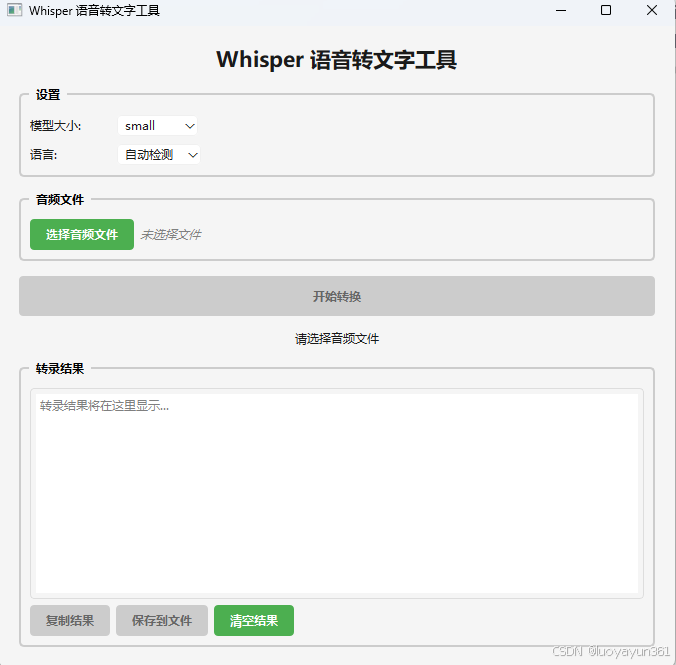Screen dimensions: 676x665
Task: Click the 模型大小 label
Action: [x=55, y=126]
